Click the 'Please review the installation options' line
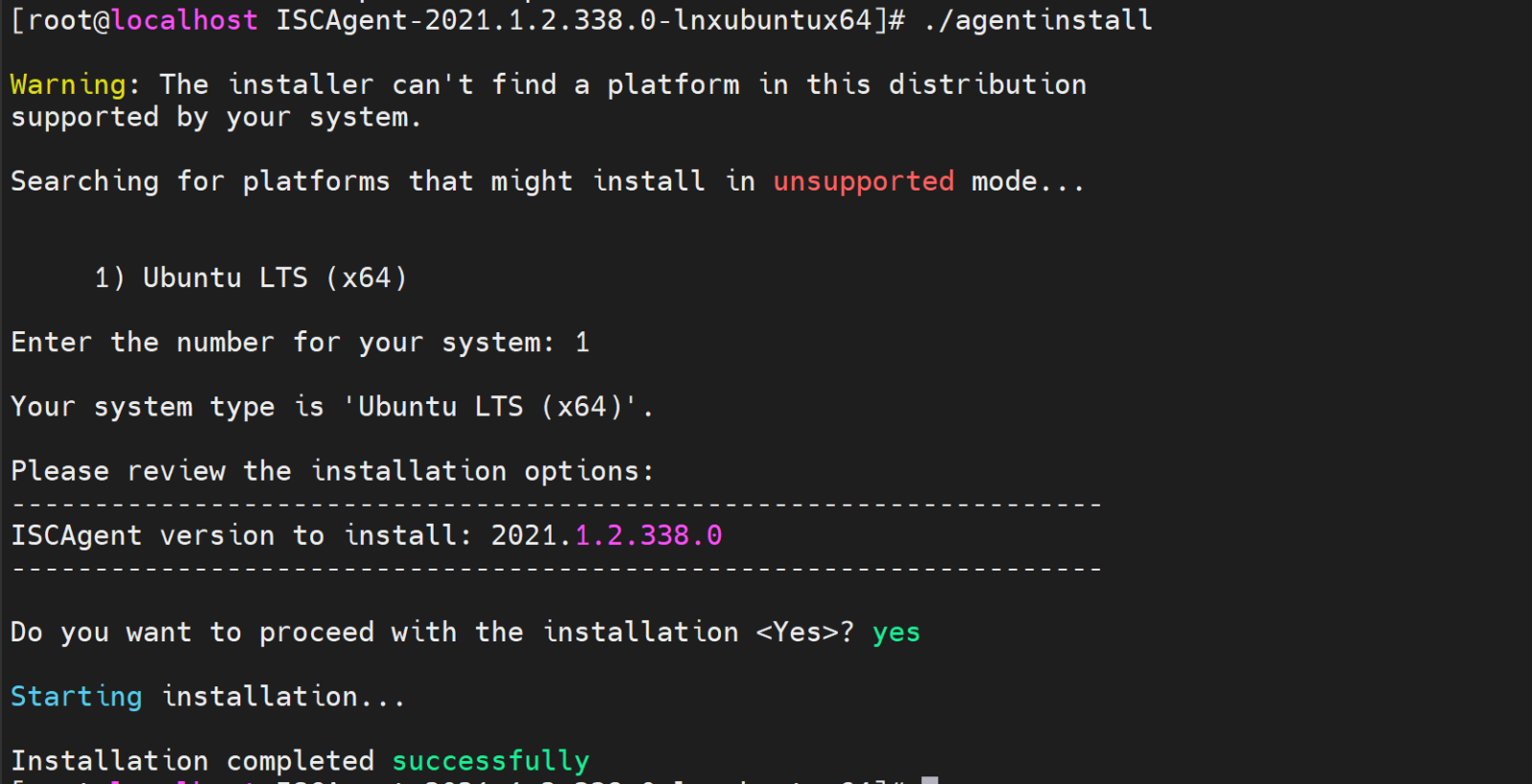This screenshot has width=1532, height=784. (331, 472)
